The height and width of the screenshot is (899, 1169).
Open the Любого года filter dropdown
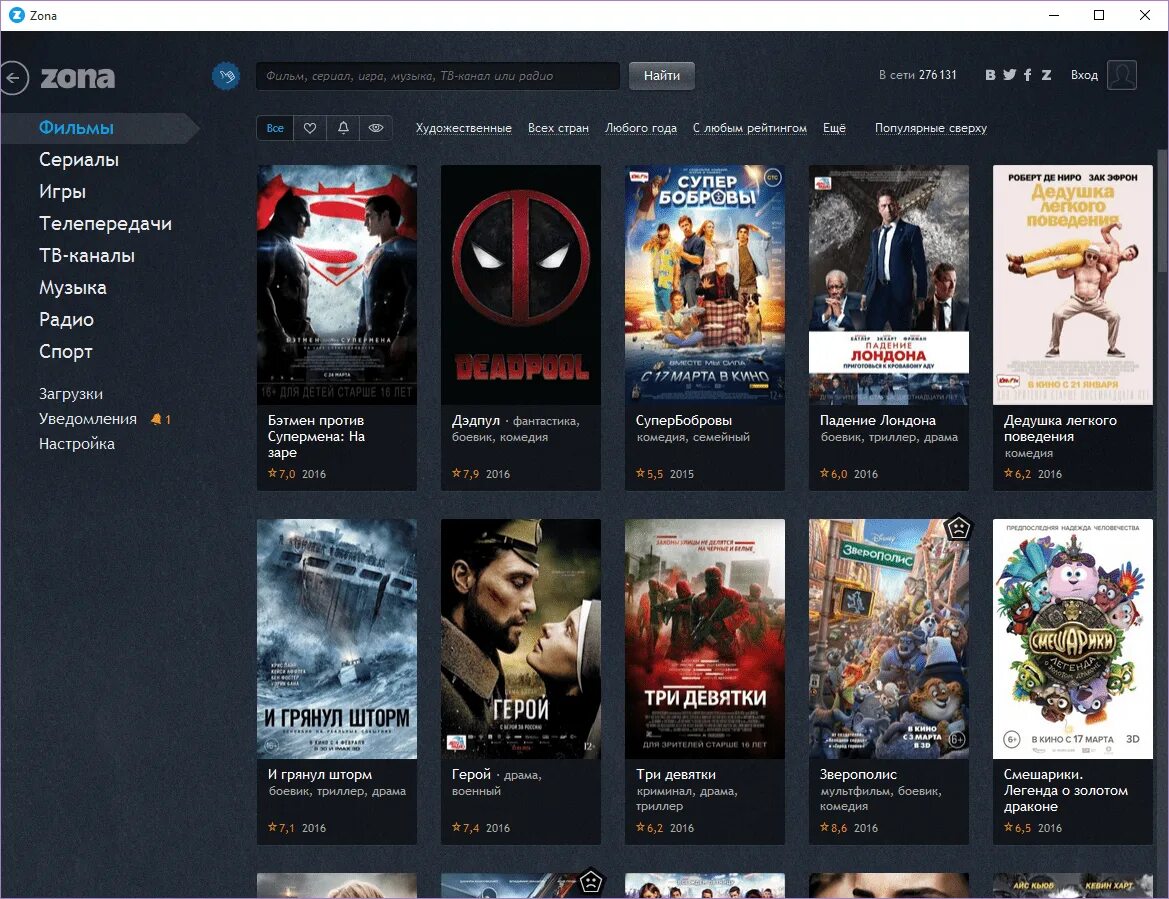640,128
